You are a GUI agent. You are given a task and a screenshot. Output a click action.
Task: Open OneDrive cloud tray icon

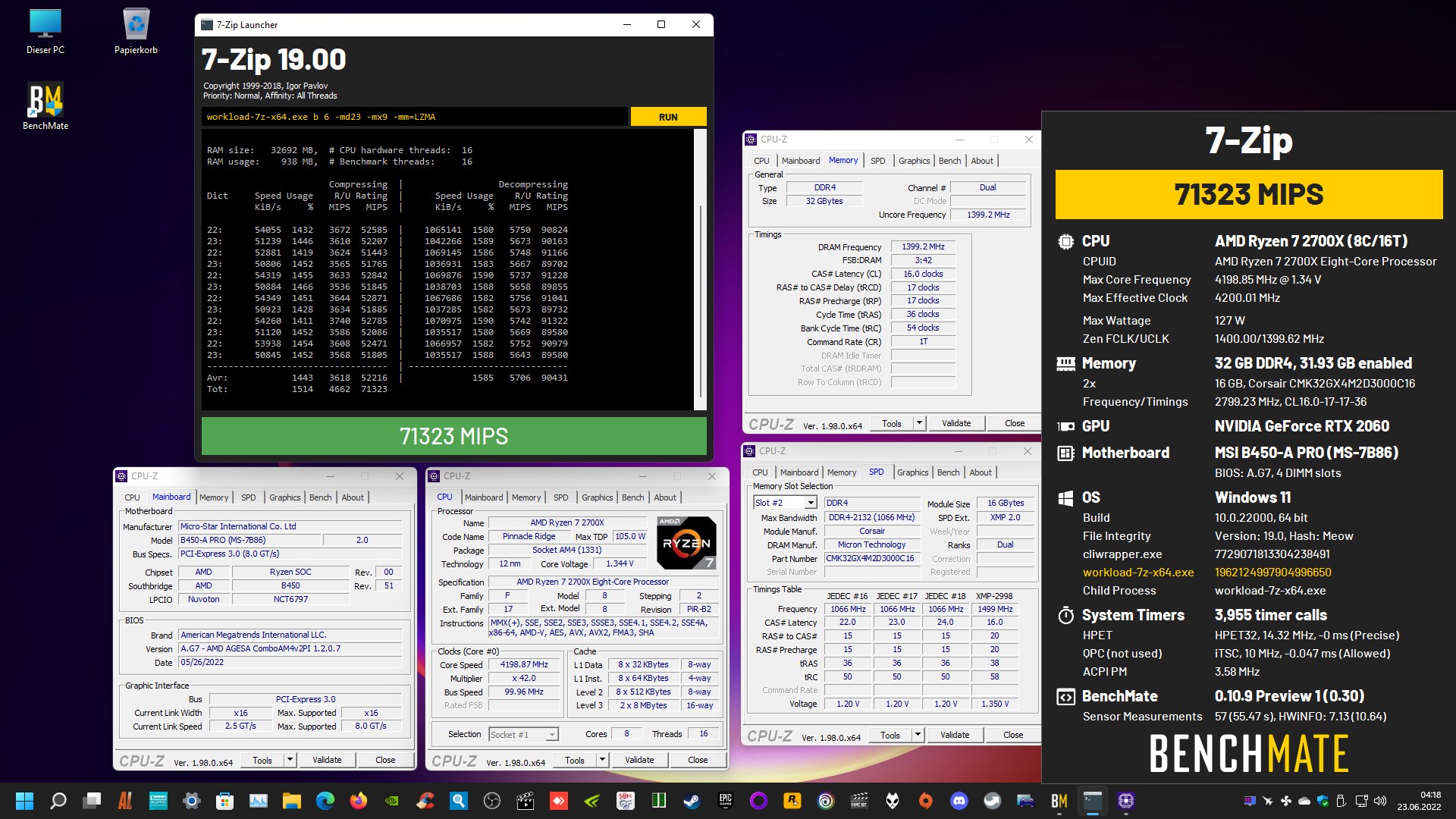coord(1304,801)
